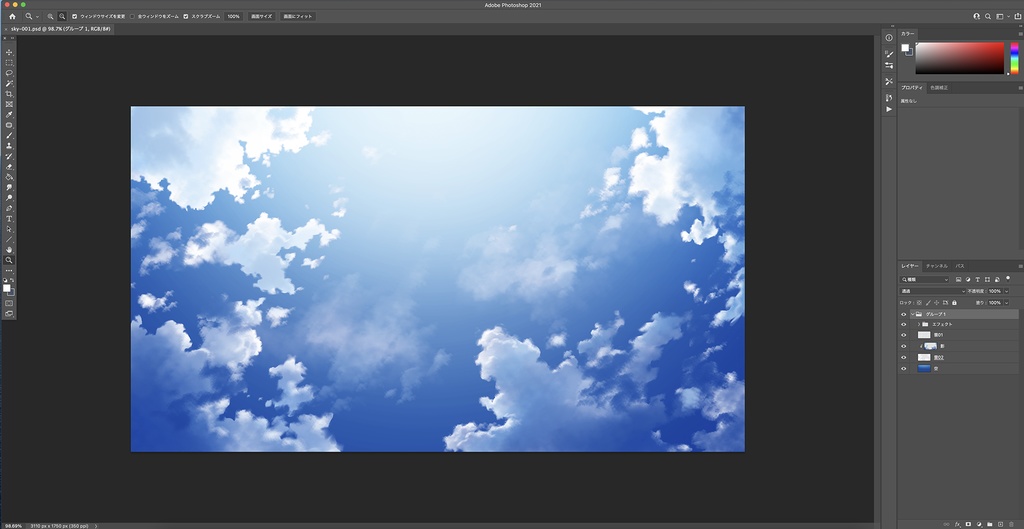1024x529 pixels.
Task: Filter layers by pixel layer icon
Action: pyautogui.click(x=959, y=280)
